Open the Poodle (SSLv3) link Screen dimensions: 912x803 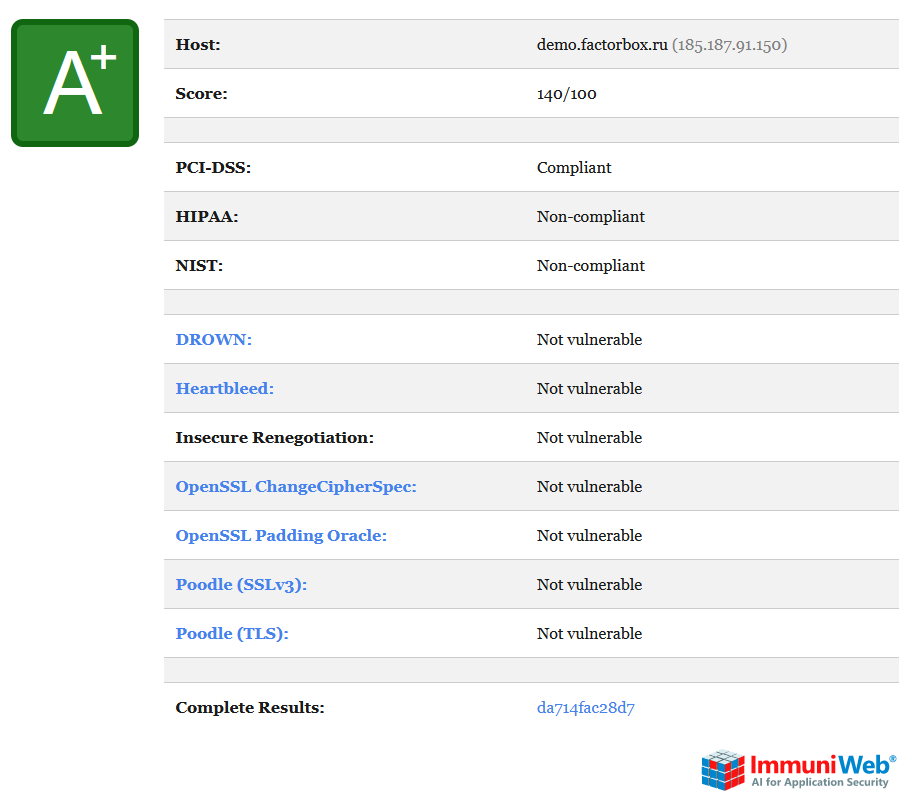point(241,585)
